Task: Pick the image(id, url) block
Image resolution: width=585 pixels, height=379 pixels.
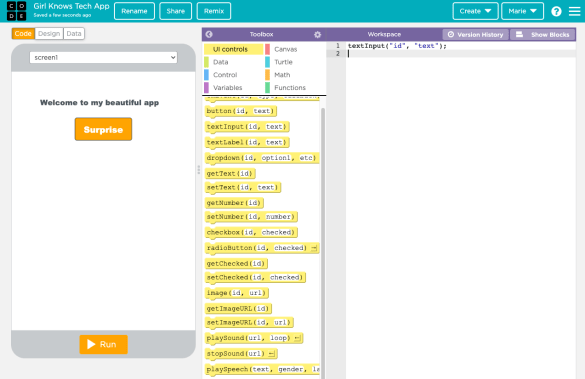Action: 237,293
